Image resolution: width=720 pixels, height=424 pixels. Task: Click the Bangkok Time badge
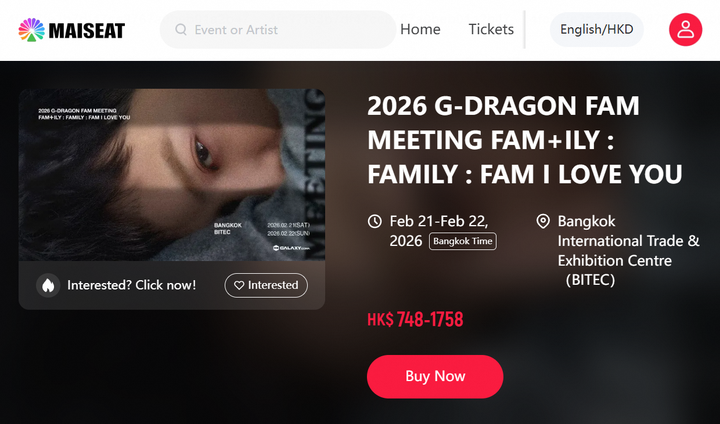pos(463,241)
